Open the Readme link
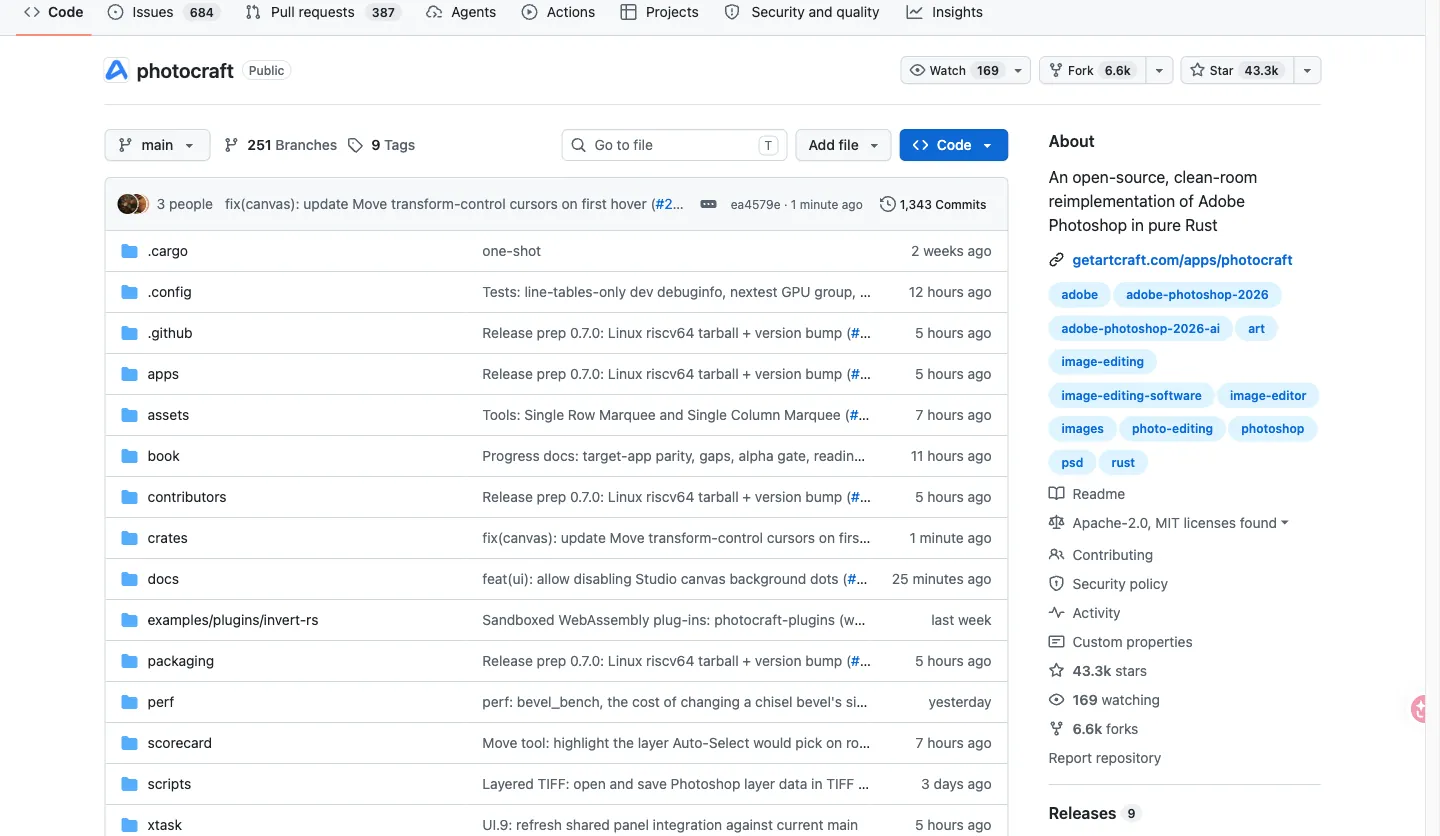The image size is (1440, 836). pos(1086,494)
